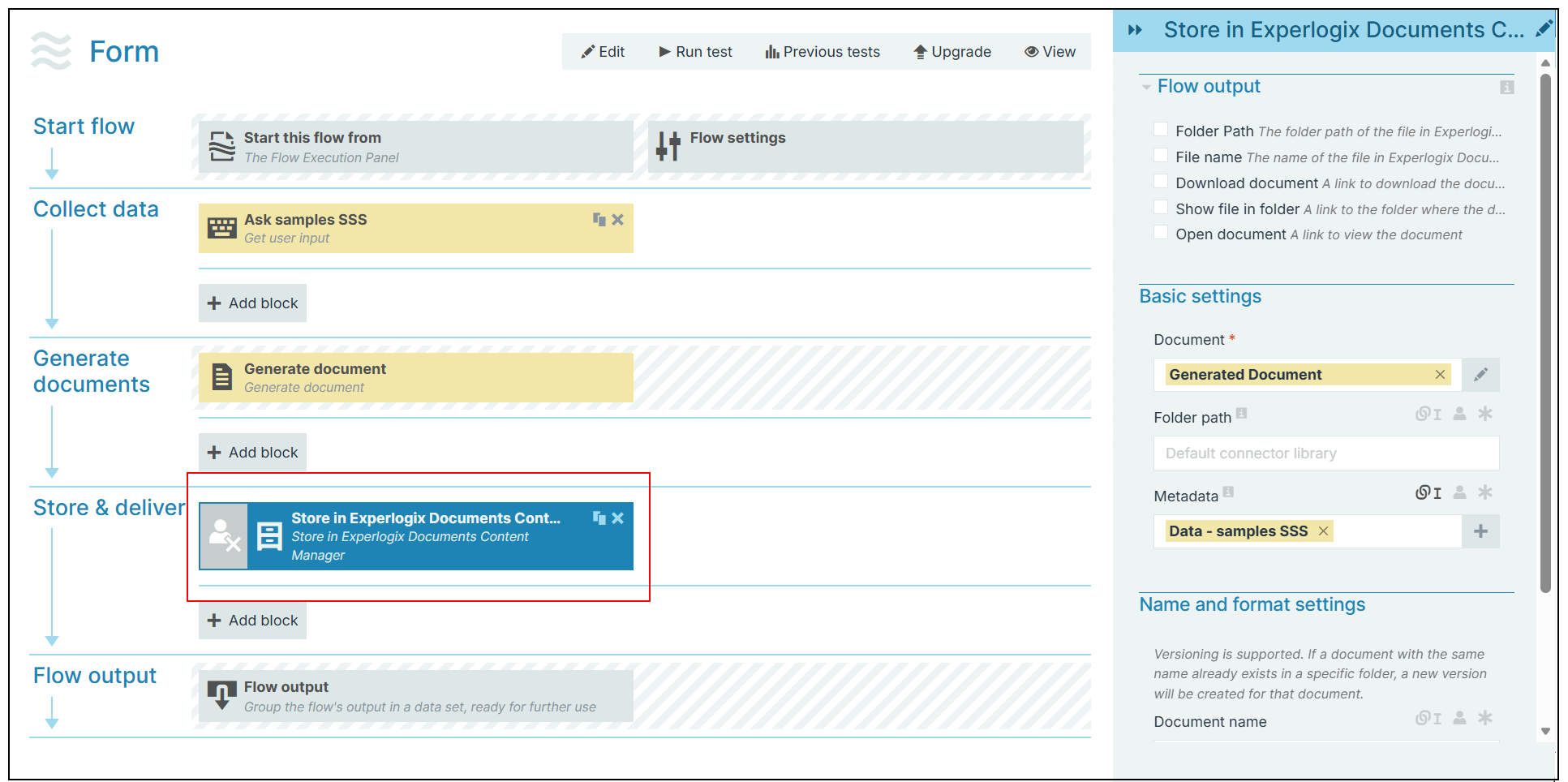Open Previous tests
Screen dimensions: 1568x782
823,52
